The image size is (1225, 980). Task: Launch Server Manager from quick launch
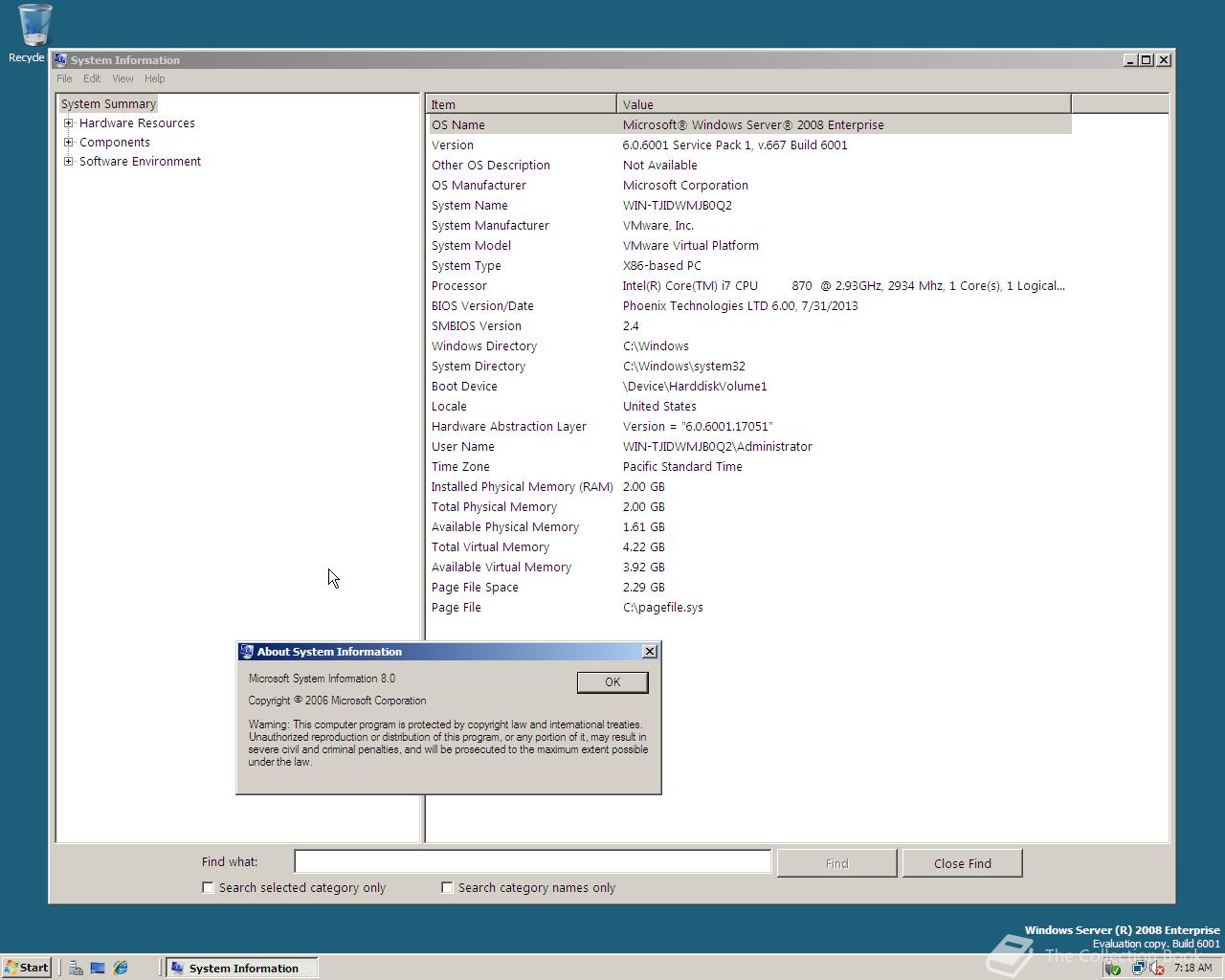point(76,968)
